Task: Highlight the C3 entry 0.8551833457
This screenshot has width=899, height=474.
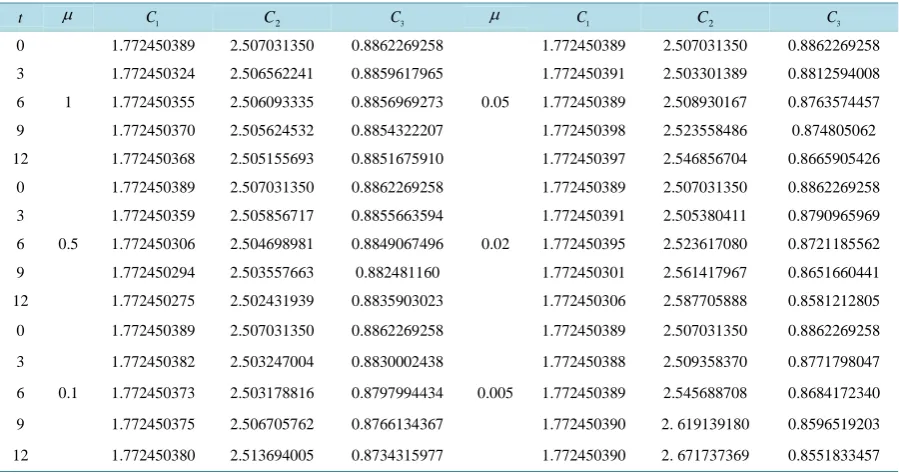Action: pyautogui.click(x=834, y=456)
